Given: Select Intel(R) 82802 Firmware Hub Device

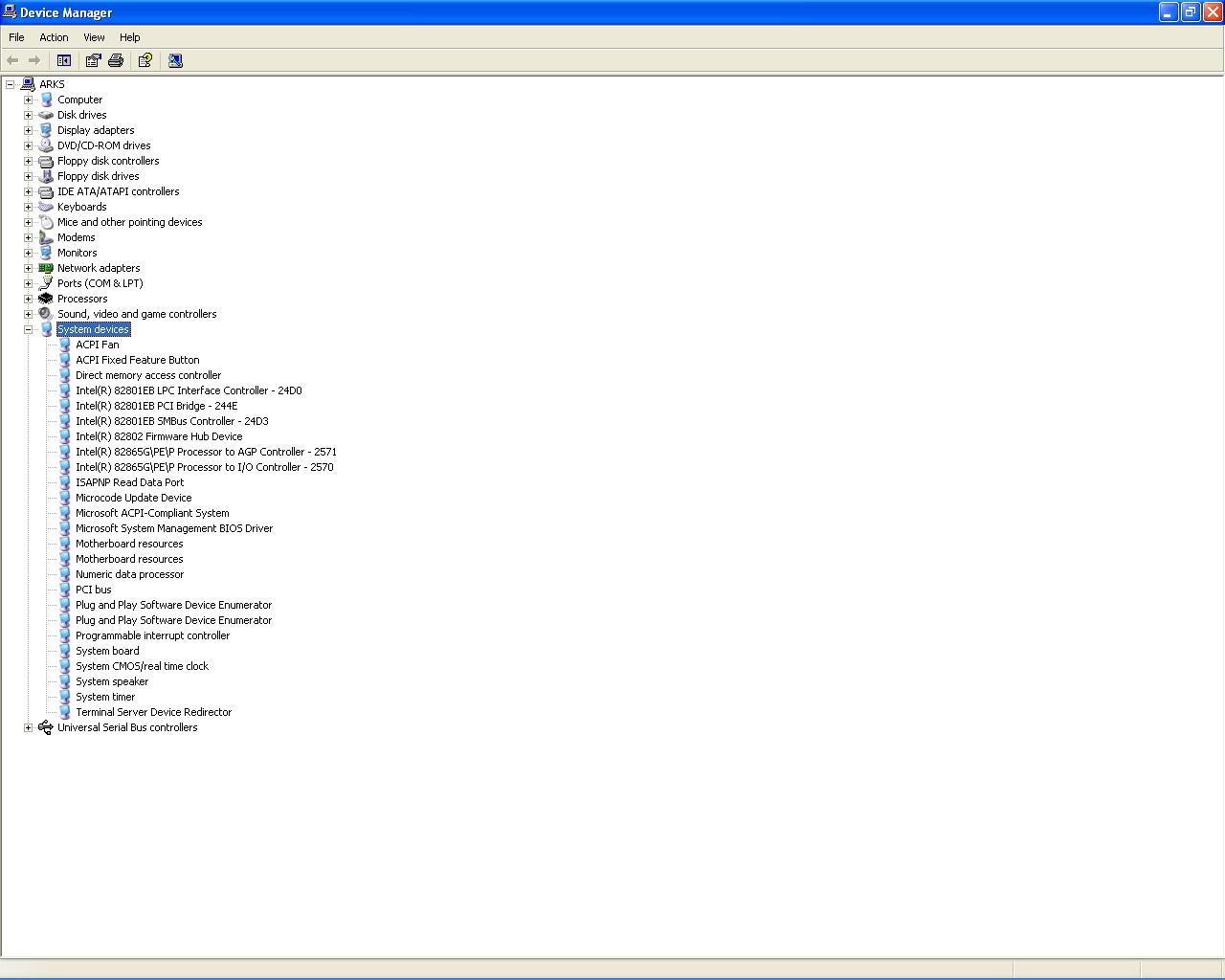Looking at the screenshot, I should click(x=159, y=436).
